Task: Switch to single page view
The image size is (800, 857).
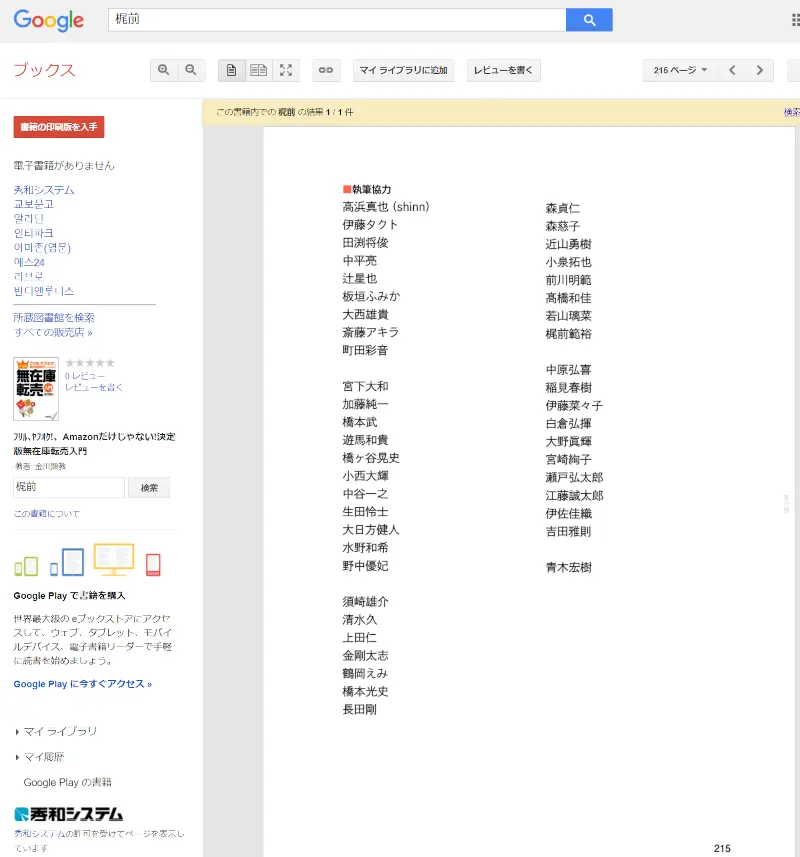Action: pos(232,70)
